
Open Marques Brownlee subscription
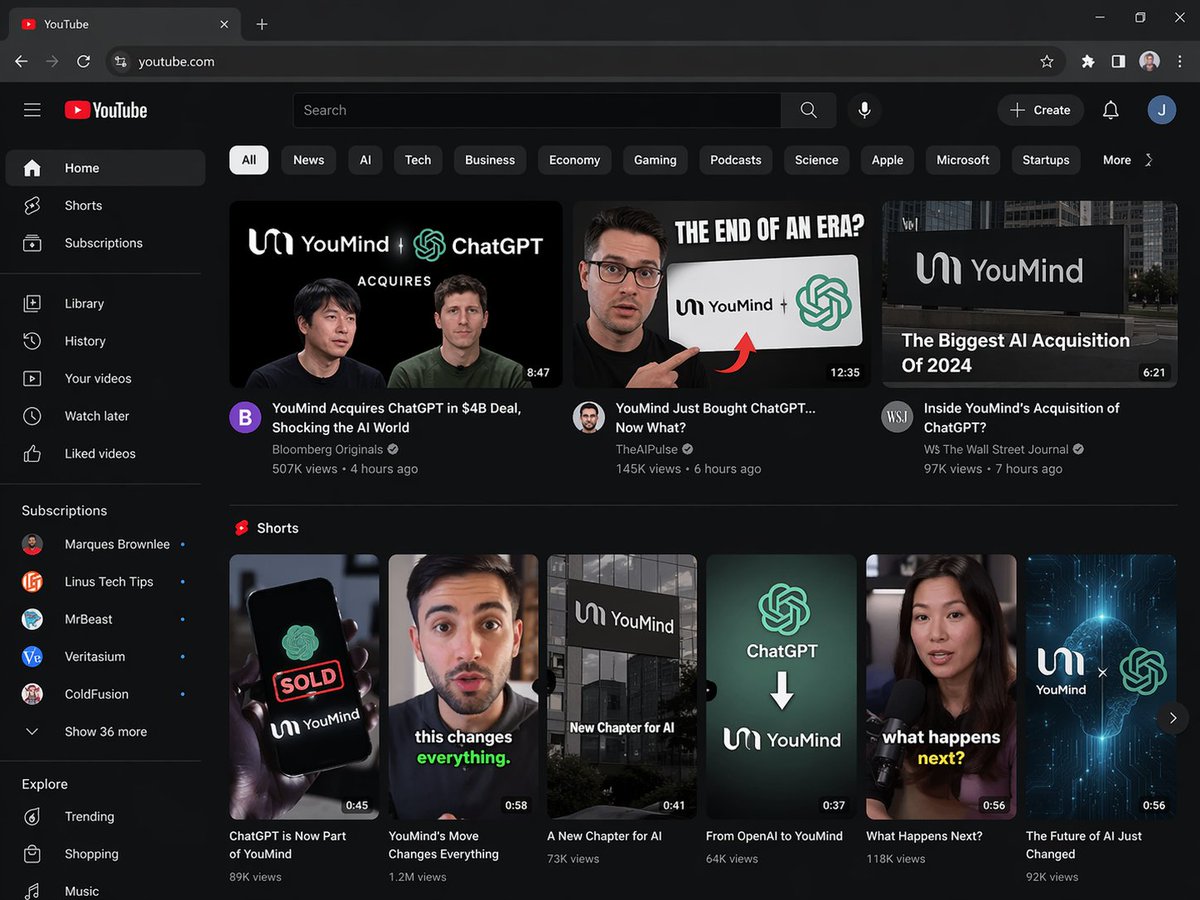105,544
